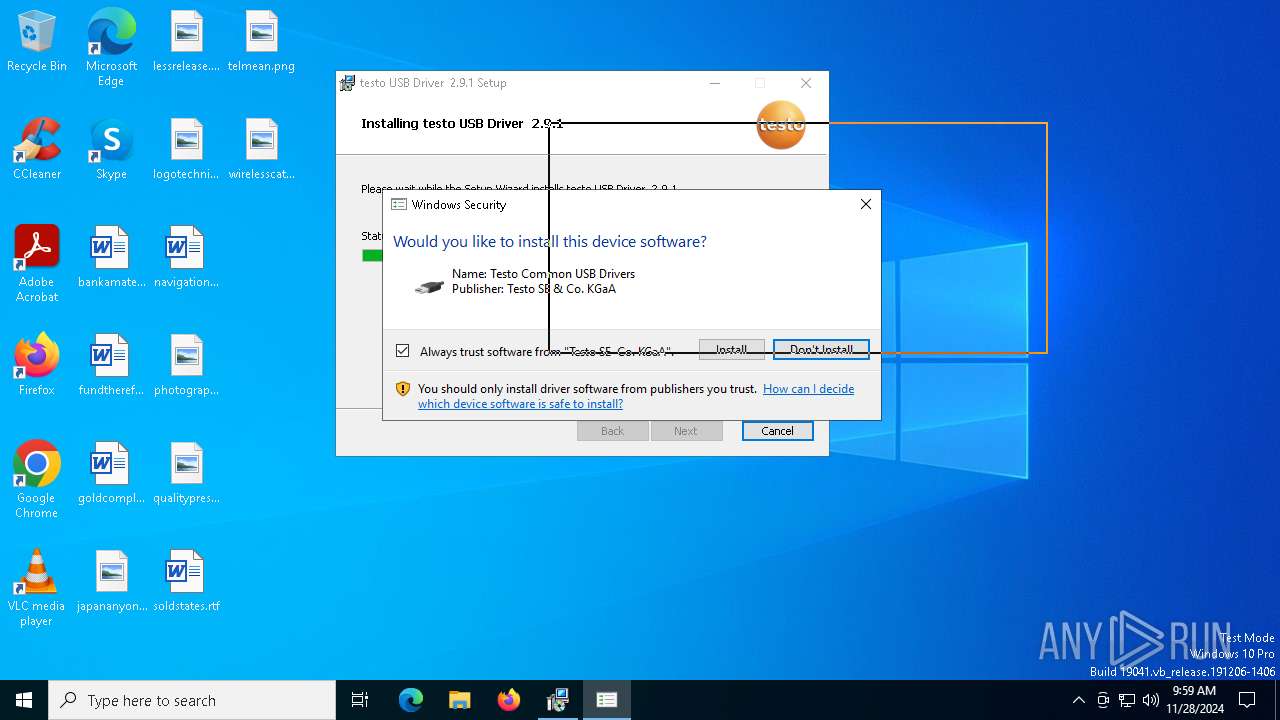The image size is (1280, 720).
Task: Toggle Always trust software from Testo checkbox
Action: 402,351
